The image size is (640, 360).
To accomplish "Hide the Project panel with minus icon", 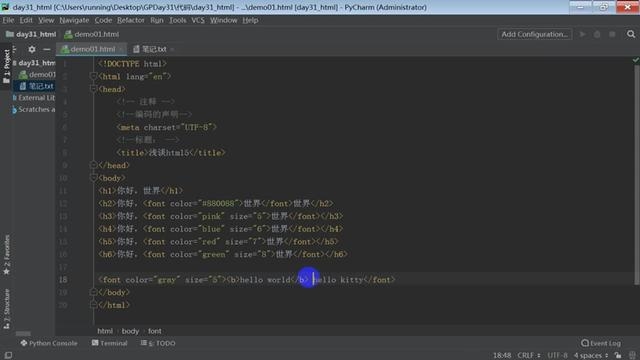I will click(x=47, y=49).
